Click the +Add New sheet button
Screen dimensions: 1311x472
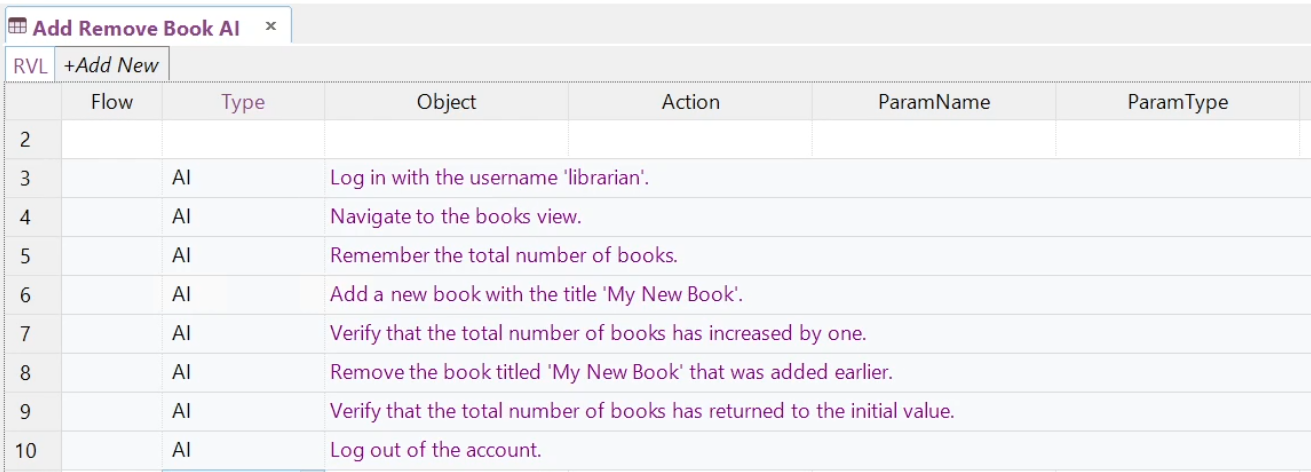(x=111, y=65)
